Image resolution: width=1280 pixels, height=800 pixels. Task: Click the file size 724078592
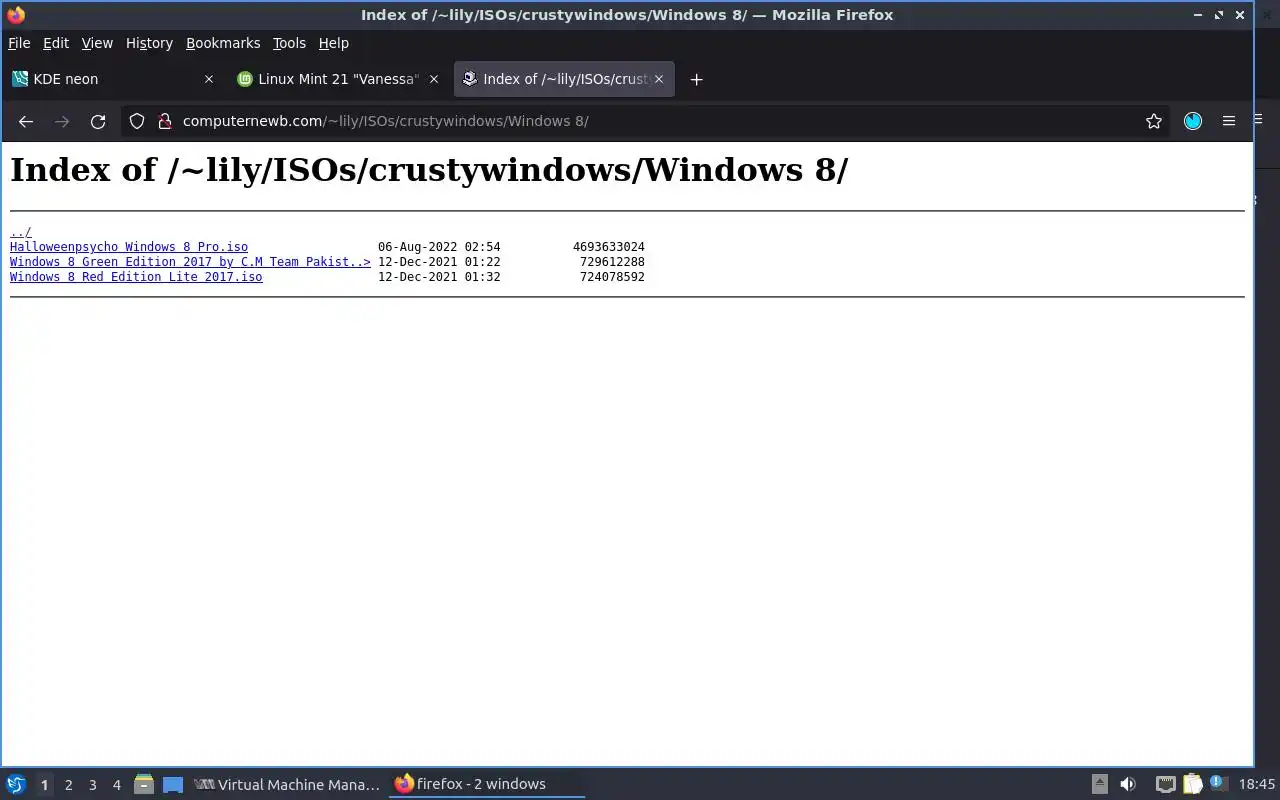tap(612, 277)
